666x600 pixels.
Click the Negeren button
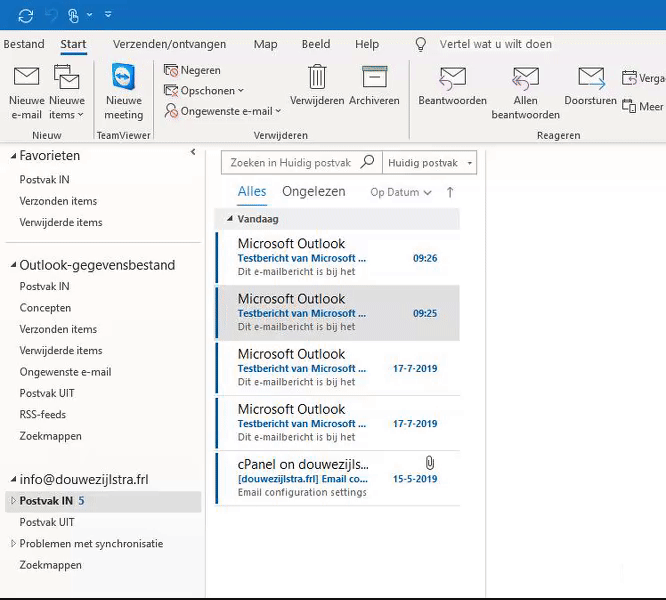click(192, 70)
